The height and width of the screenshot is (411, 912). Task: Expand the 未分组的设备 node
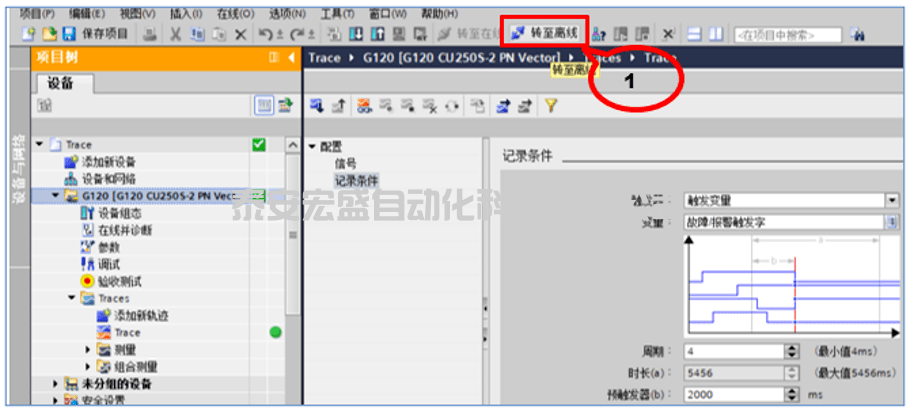click(55, 383)
